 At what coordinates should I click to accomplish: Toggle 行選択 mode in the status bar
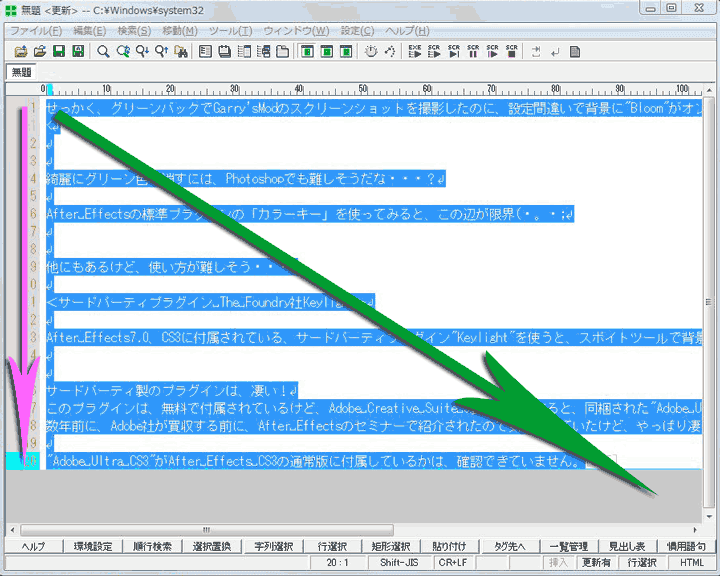tap(642, 563)
